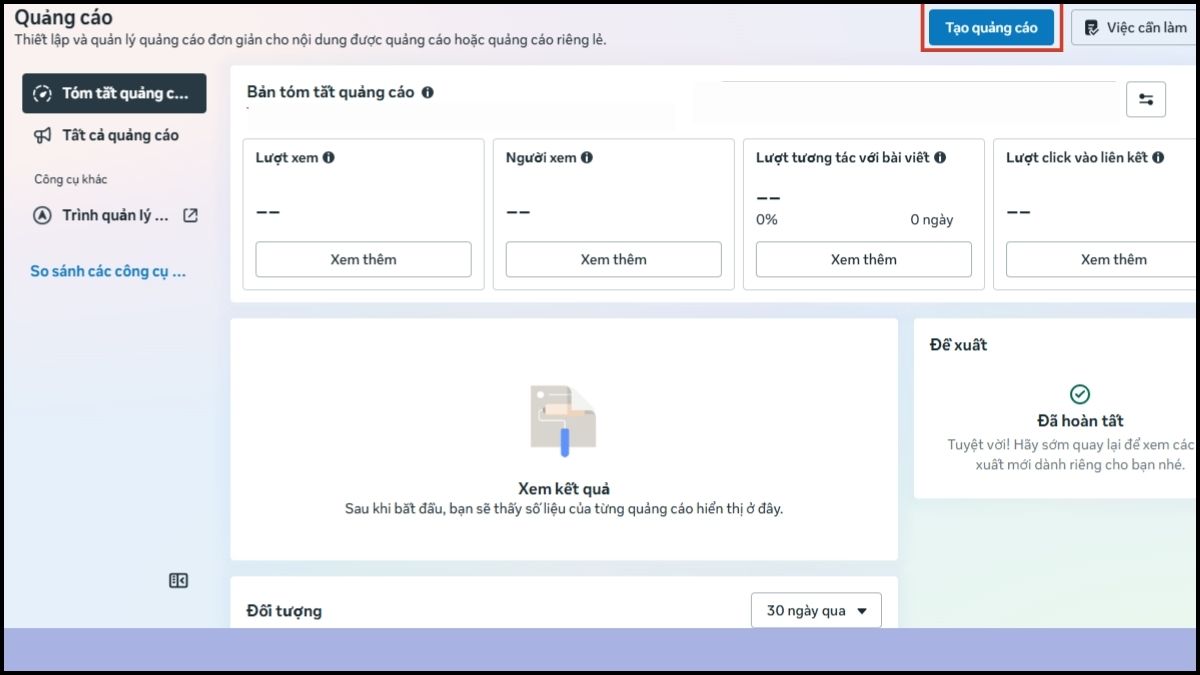Click info icon next to Lượt xem
Screen dimensions: 1200x675
tap(329, 157)
